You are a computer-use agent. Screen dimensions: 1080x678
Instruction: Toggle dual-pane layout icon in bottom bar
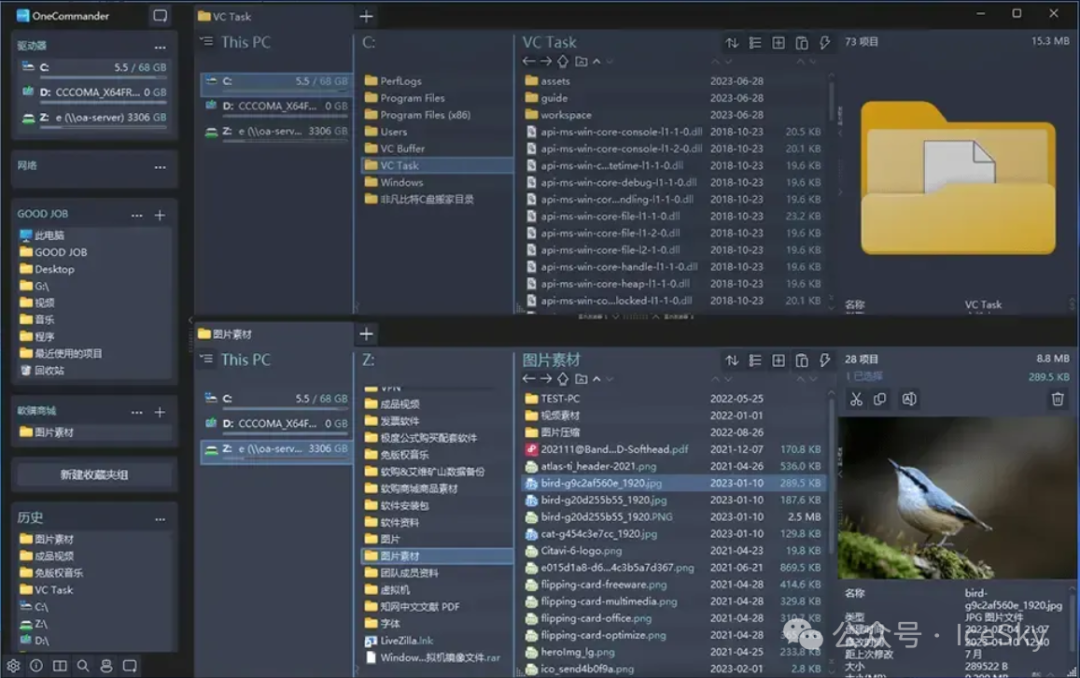60,665
